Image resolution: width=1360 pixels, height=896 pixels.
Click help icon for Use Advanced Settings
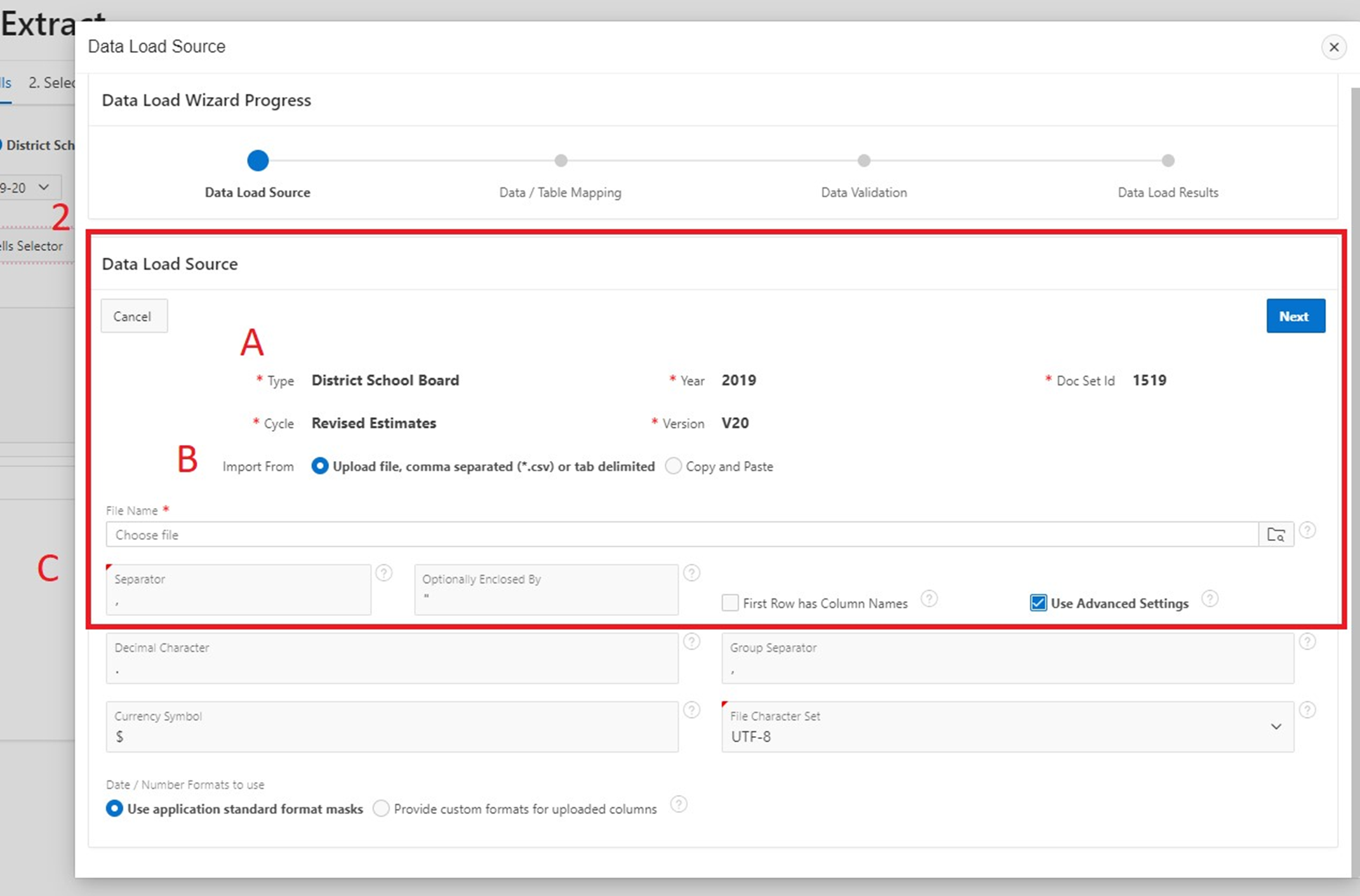click(1210, 599)
